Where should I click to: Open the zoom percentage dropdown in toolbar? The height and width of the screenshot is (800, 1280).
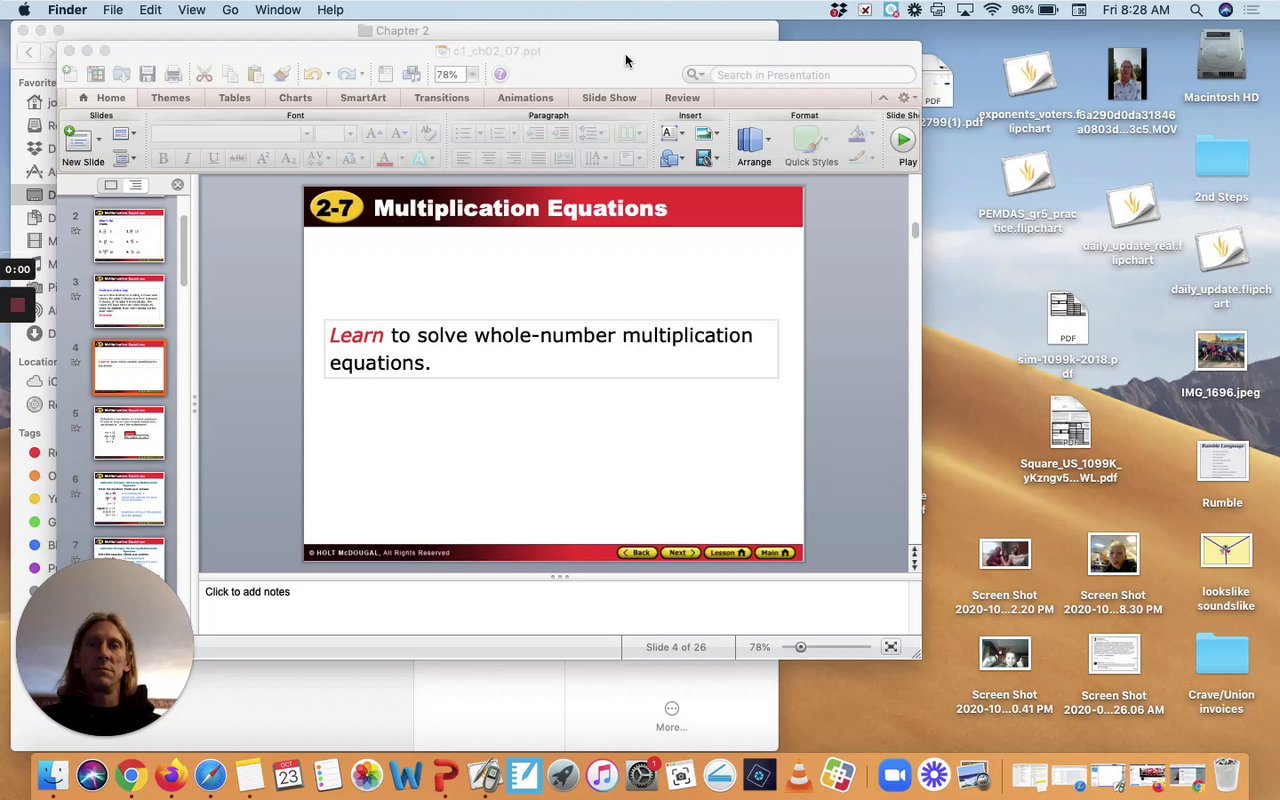coord(472,75)
